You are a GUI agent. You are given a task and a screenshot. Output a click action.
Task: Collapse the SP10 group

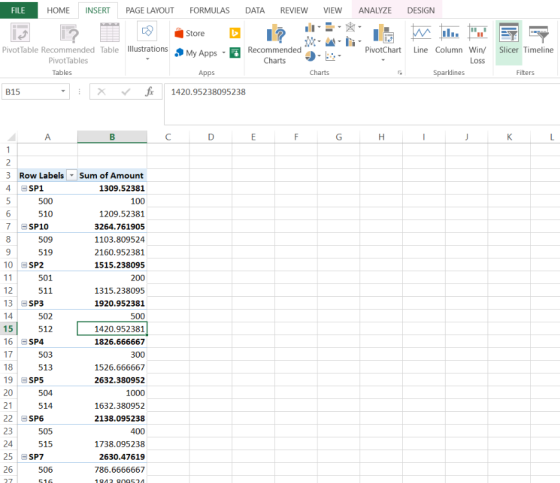[24, 226]
